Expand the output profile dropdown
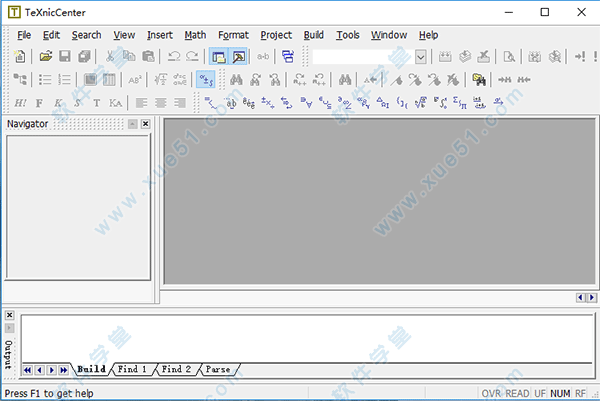This screenshot has height=401, width=600. coord(421,57)
